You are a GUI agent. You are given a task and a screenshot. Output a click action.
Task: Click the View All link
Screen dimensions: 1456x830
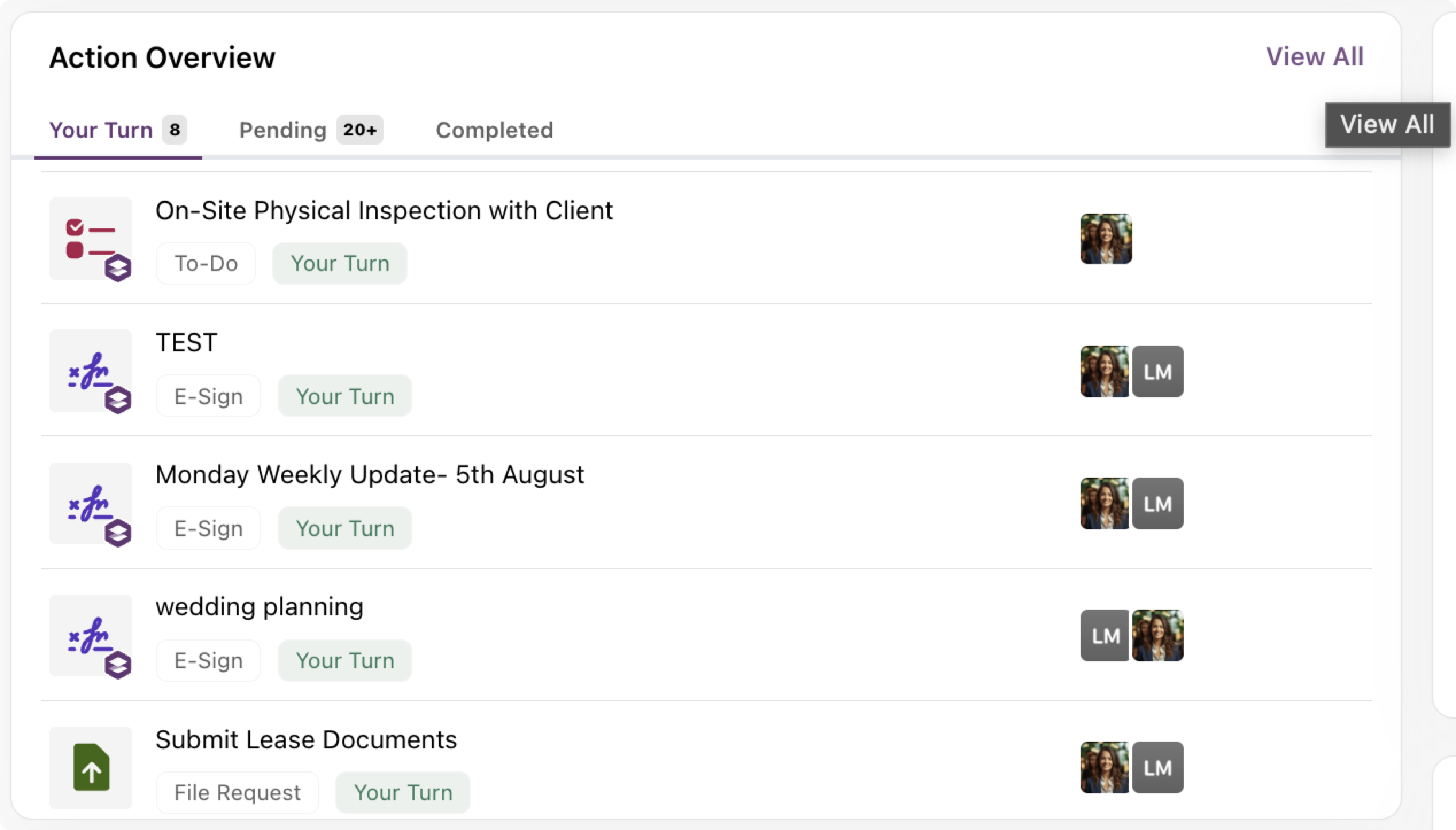(1315, 57)
